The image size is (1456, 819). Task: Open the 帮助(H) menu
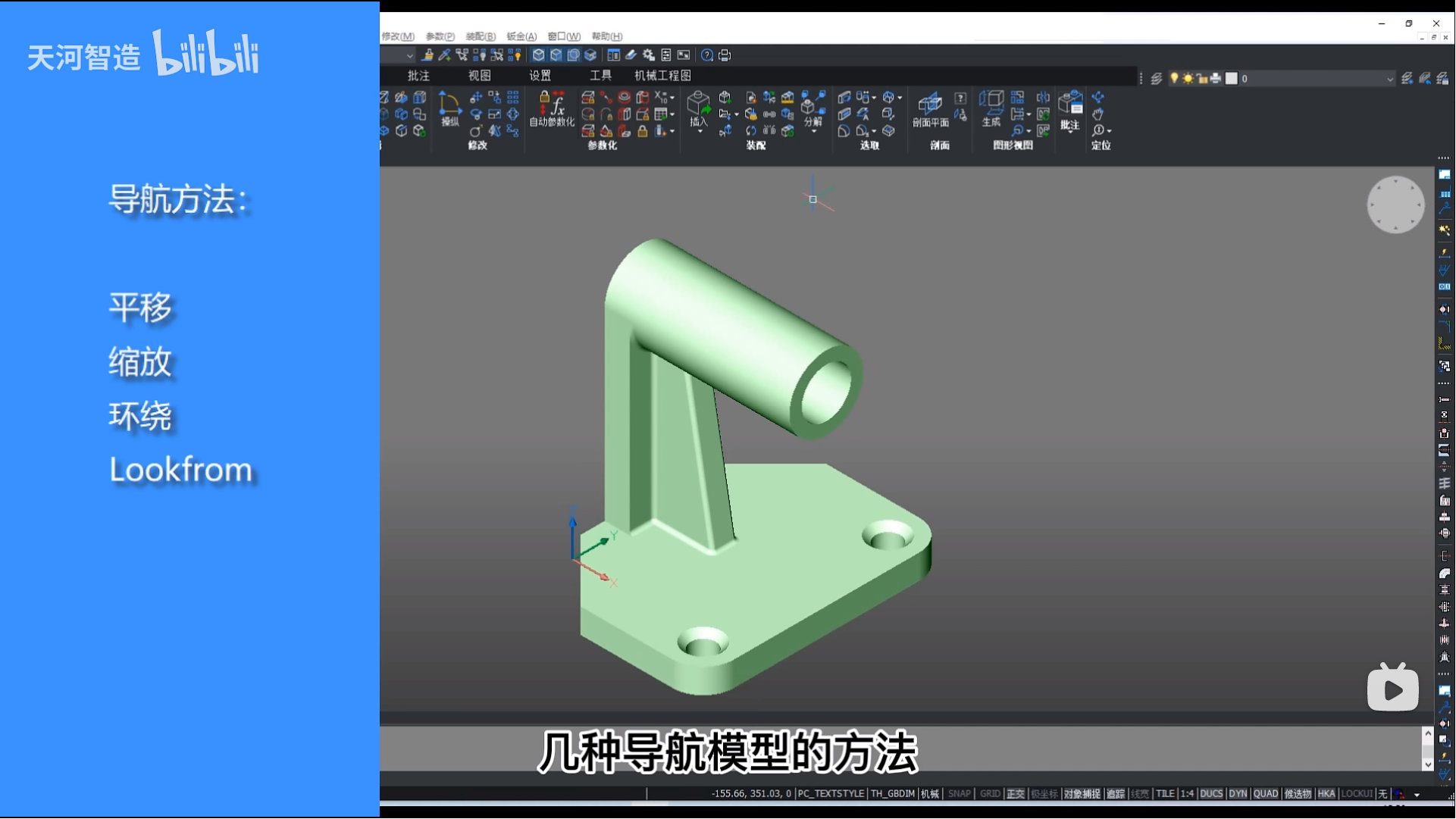(607, 36)
